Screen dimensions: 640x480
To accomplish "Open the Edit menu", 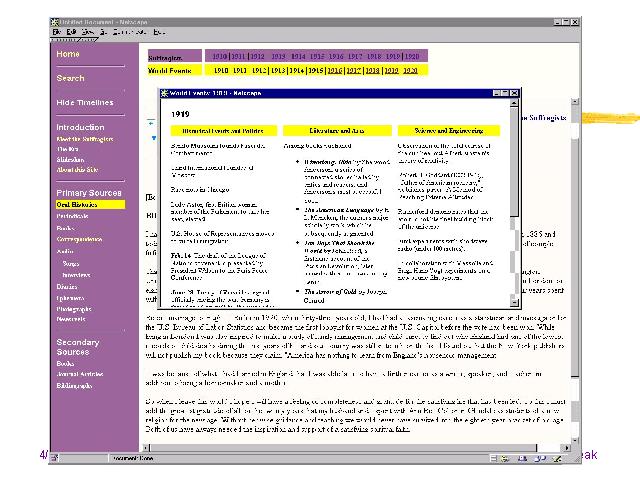I will (x=71, y=32).
